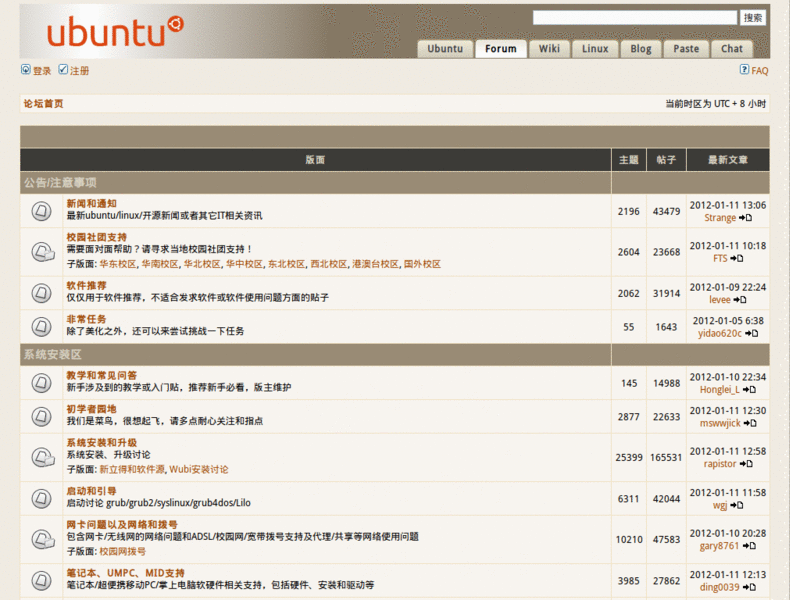This screenshot has height=600, width=800.
Task: Click forum status icon for 启动和引导
Action: [x=41, y=498]
